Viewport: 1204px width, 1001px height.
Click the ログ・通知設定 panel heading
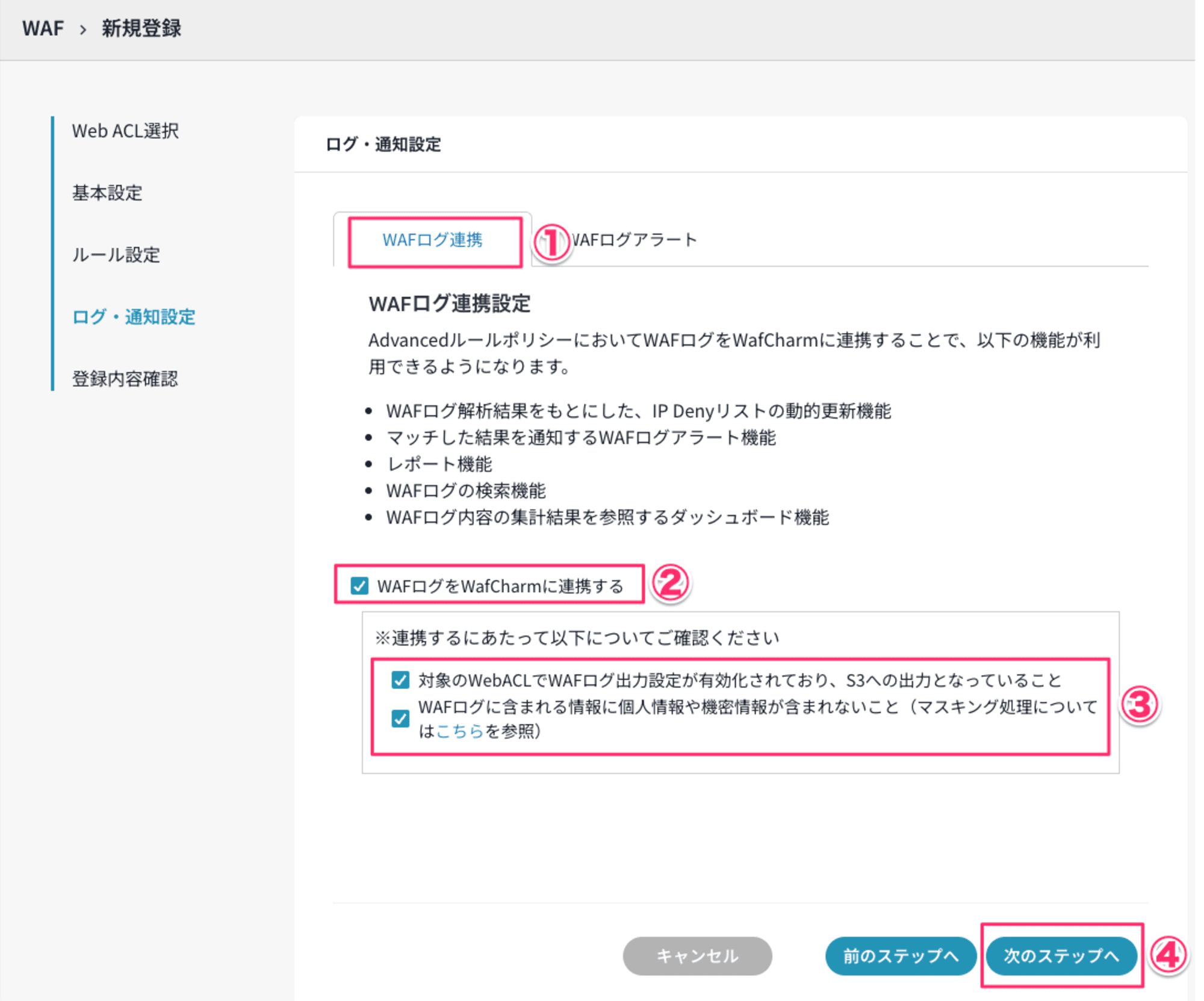pyautogui.click(x=383, y=145)
